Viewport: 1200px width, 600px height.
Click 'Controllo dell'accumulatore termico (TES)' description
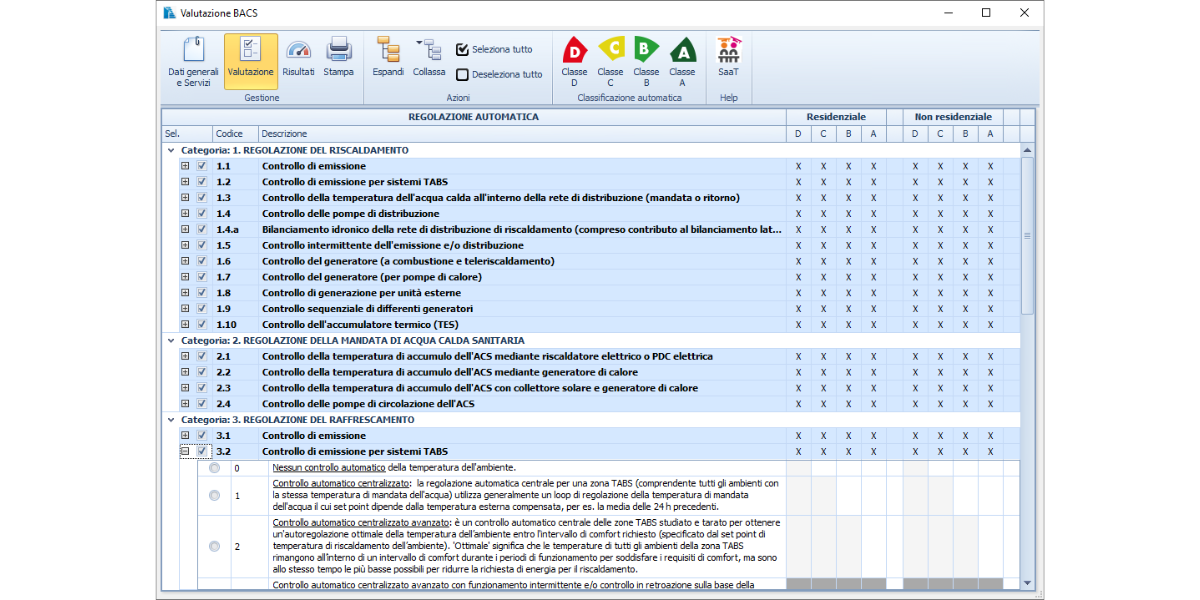click(360, 325)
